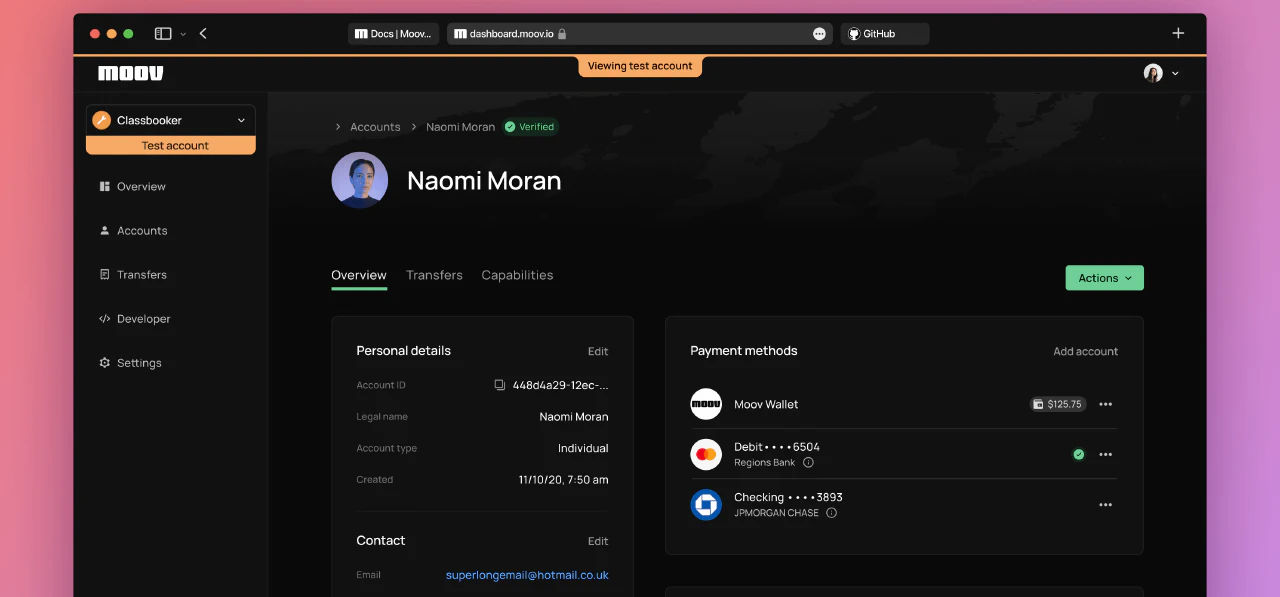The image size is (1280, 597).
Task: Open Accounts in the sidebar menu
Action: pos(142,231)
